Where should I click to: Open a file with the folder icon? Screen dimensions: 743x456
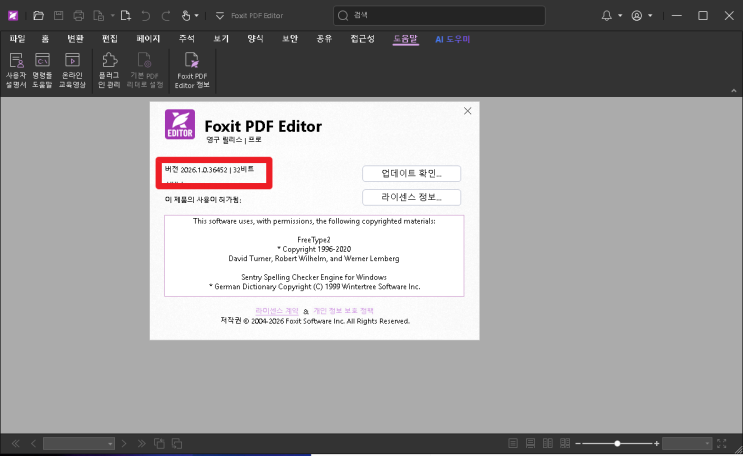(x=38, y=16)
